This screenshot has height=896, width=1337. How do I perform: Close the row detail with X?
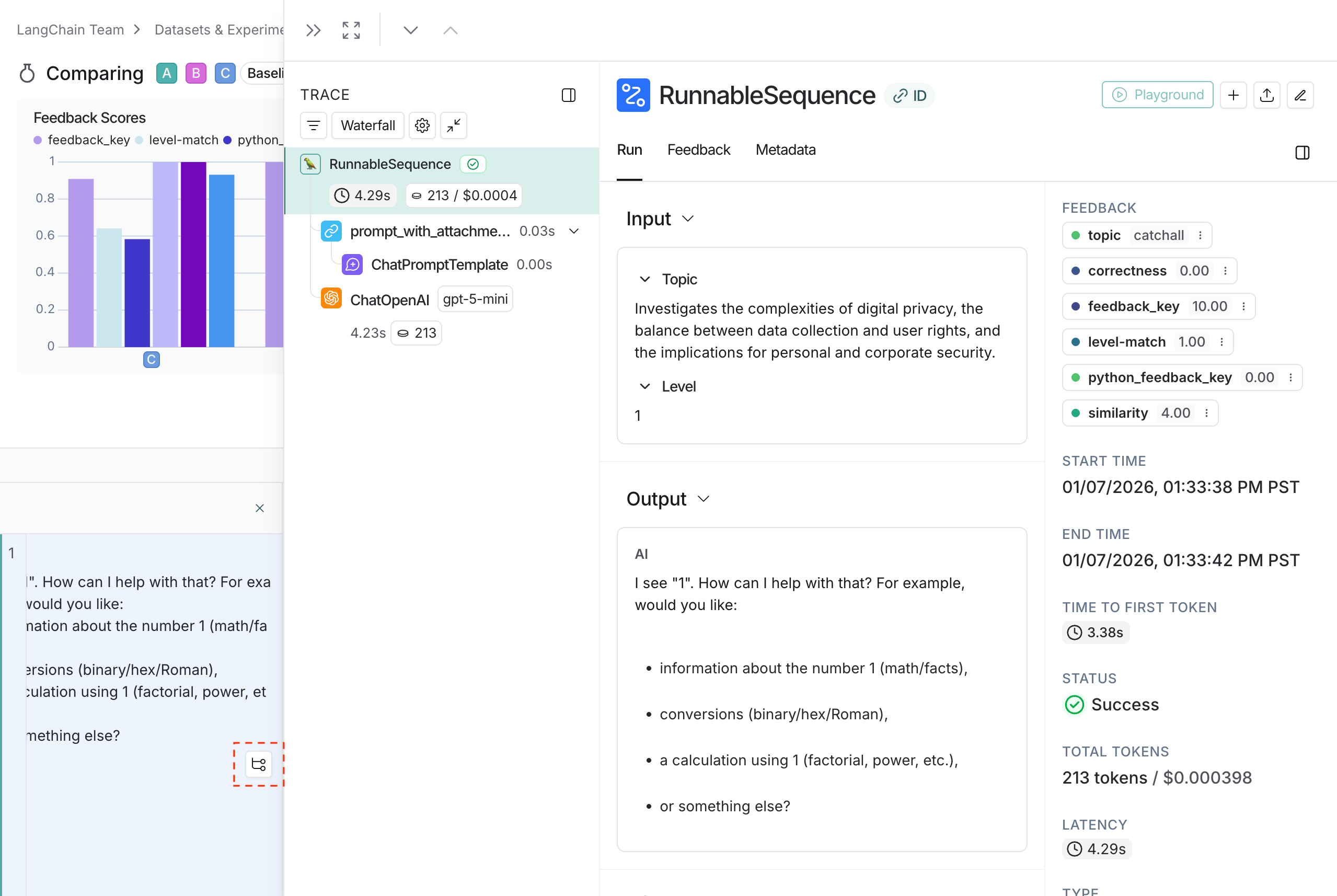[260, 509]
